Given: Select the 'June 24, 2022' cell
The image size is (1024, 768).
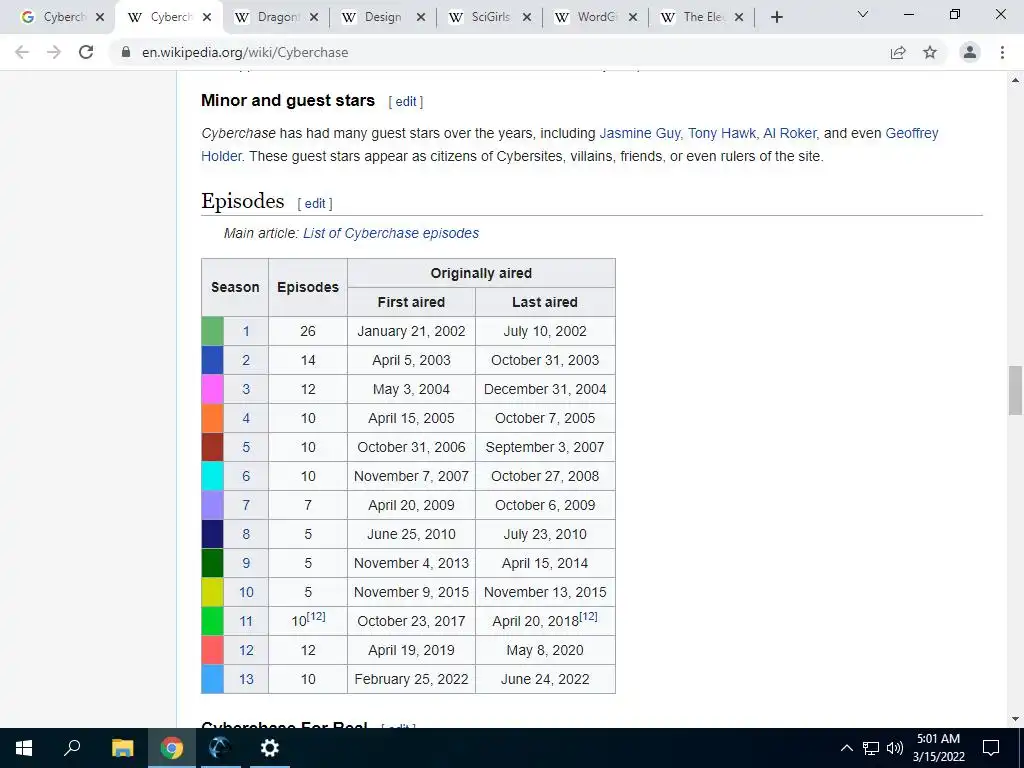Looking at the screenshot, I should tap(545, 679).
